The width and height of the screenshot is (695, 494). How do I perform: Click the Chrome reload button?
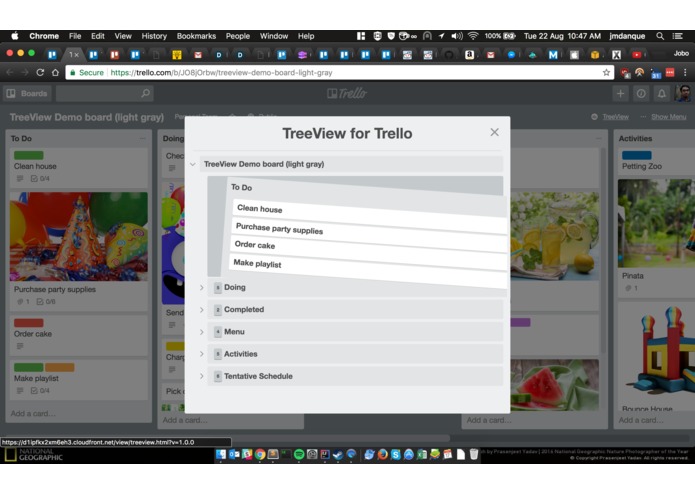point(40,72)
